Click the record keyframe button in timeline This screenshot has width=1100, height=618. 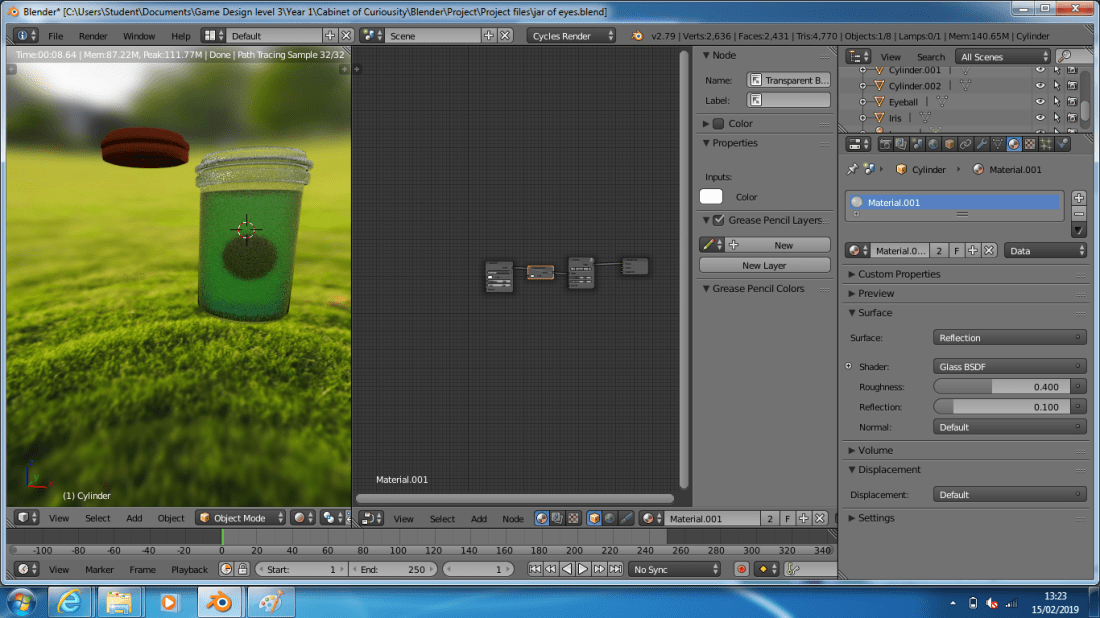pos(741,569)
